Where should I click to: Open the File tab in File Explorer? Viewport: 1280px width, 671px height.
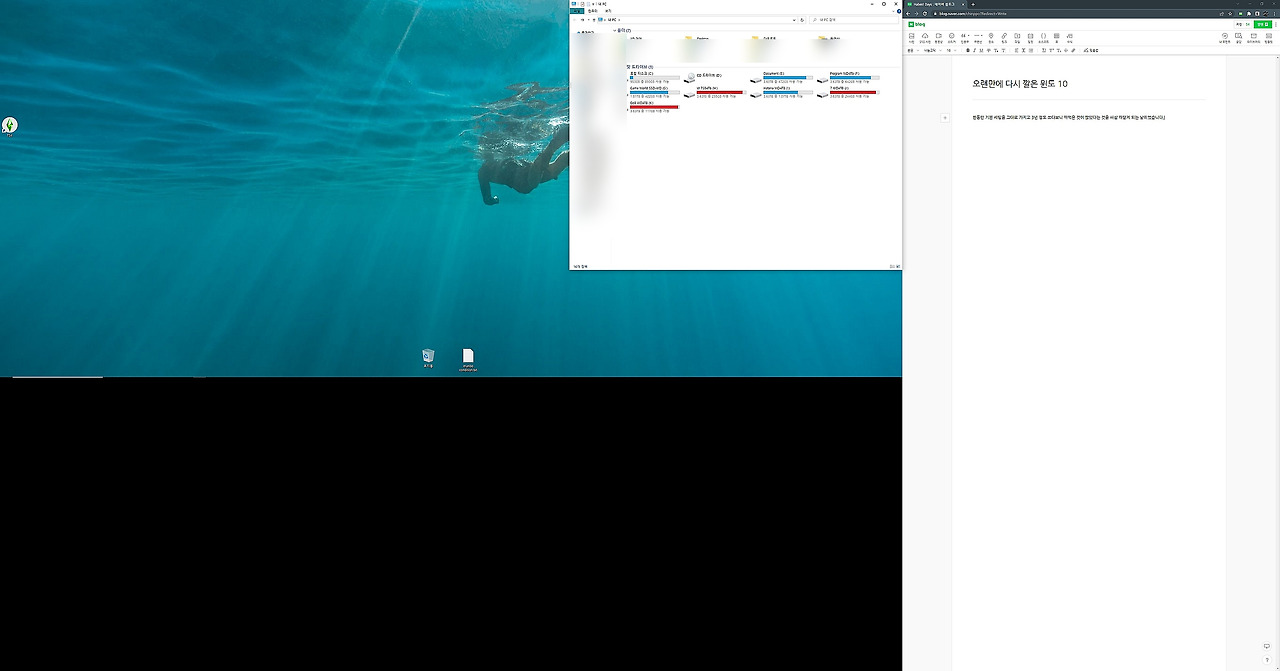point(577,11)
